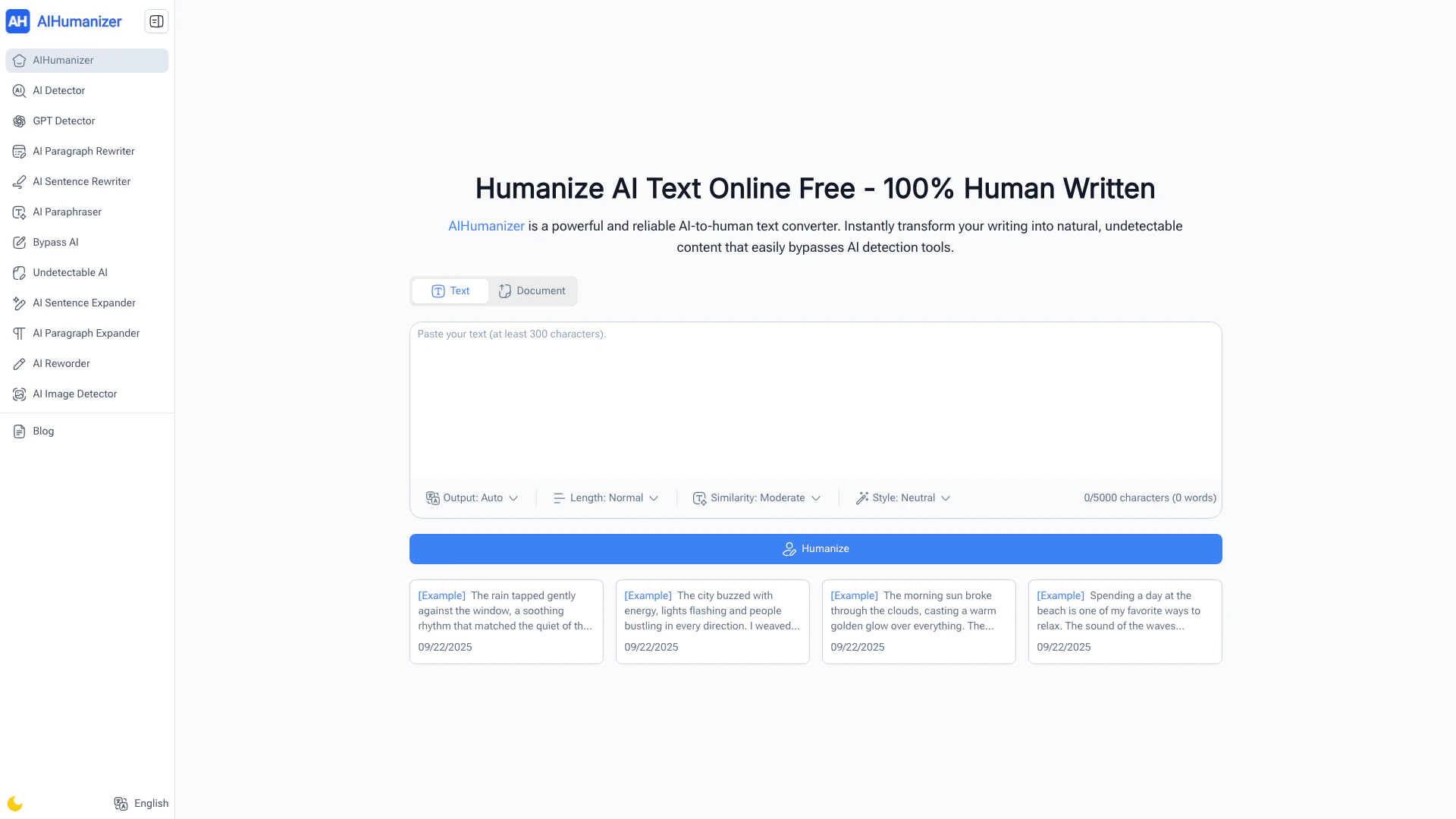Follow the AIHumanizer link in description
The width and height of the screenshot is (1456, 819).
(x=486, y=226)
